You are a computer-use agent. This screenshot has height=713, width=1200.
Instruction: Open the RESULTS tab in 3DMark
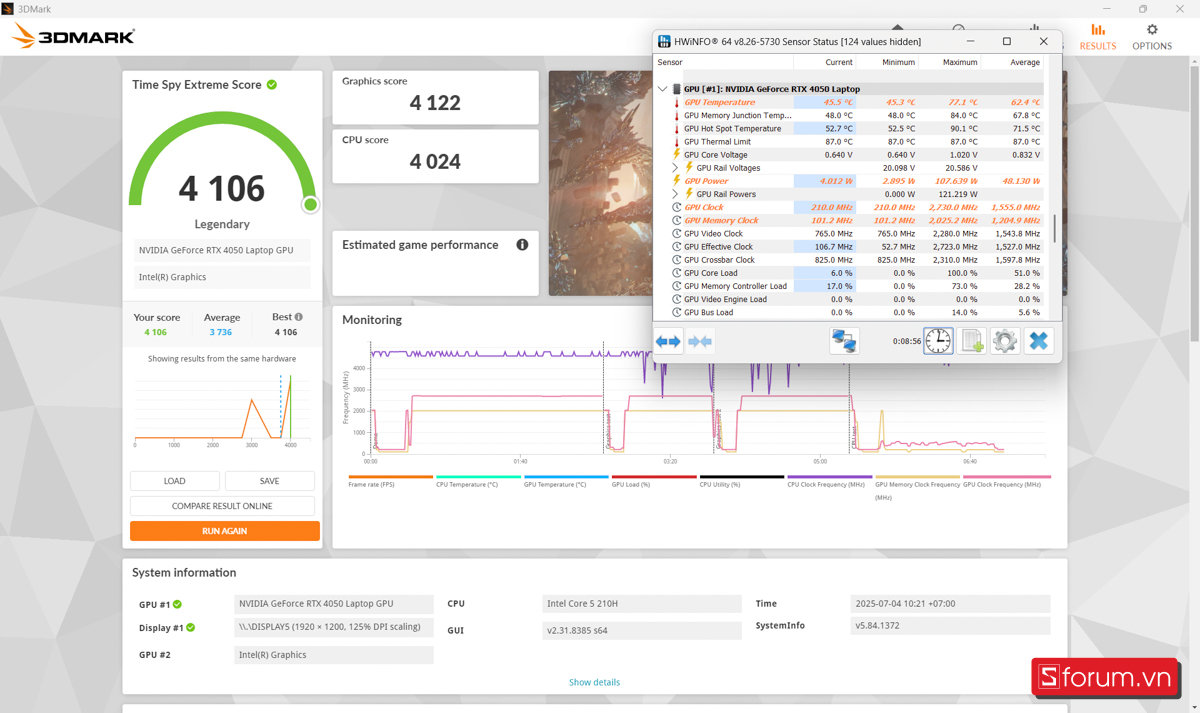click(1097, 36)
